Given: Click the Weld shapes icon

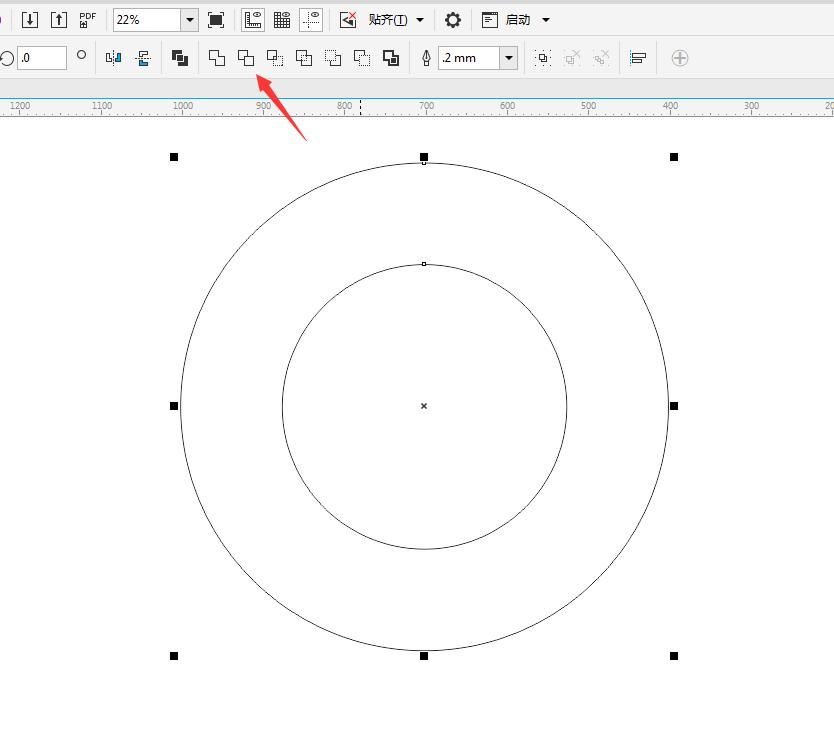Looking at the screenshot, I should (217, 58).
